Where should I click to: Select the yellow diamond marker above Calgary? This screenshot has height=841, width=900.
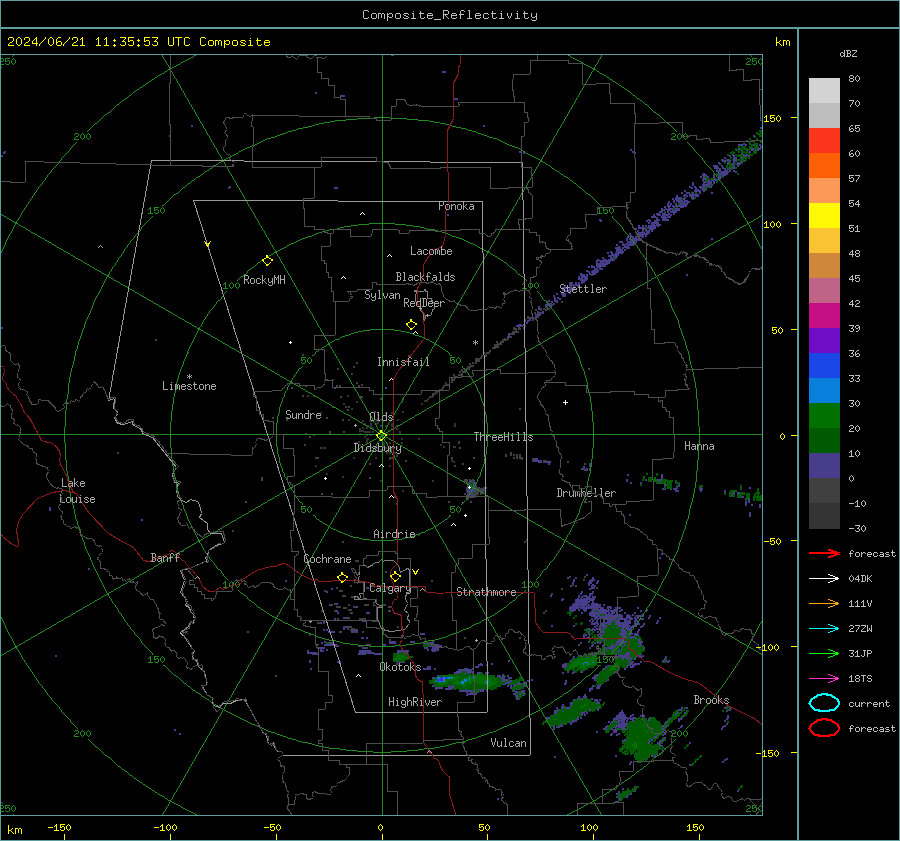click(395, 576)
